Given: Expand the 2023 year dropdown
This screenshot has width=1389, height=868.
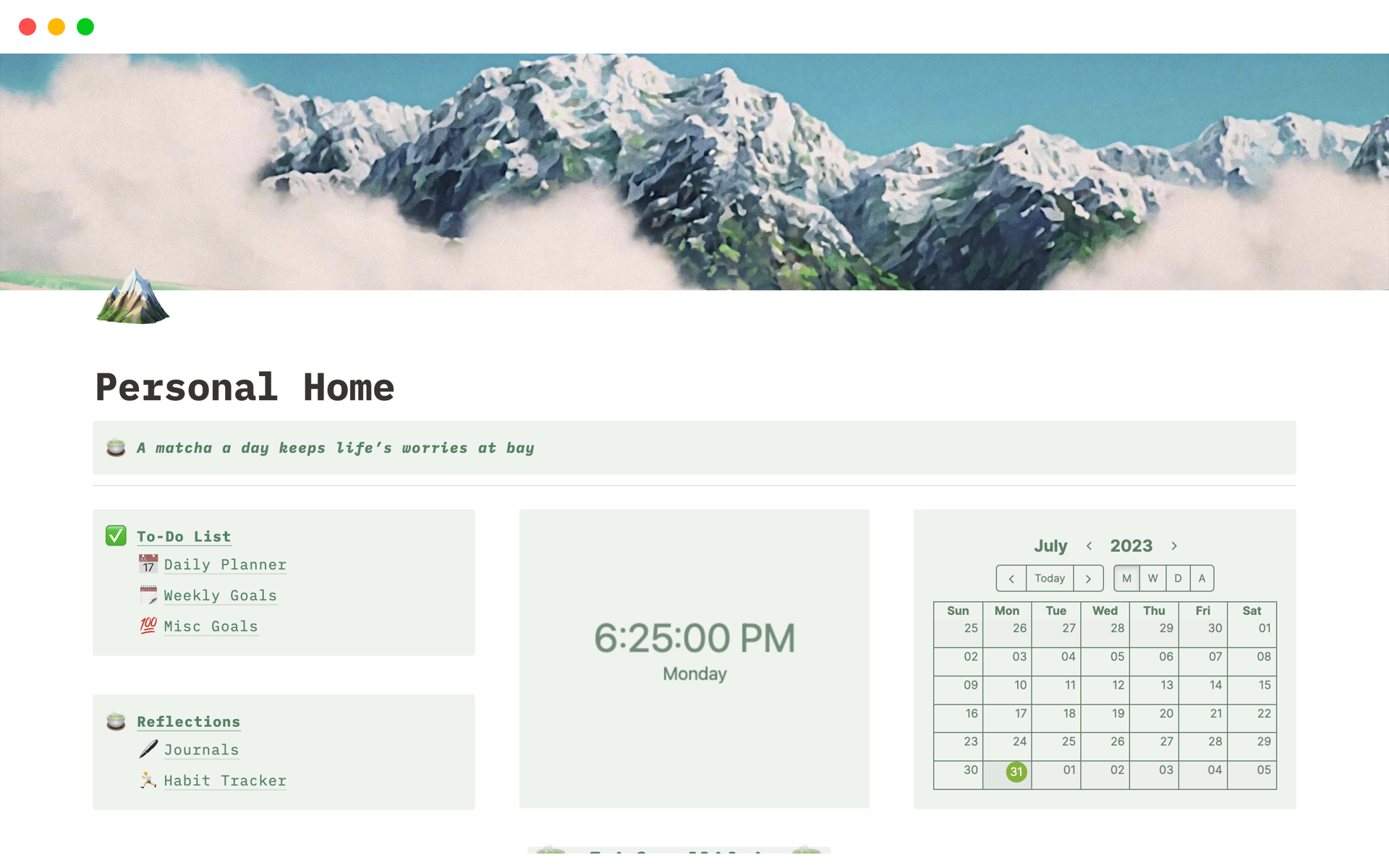Looking at the screenshot, I should point(1131,545).
